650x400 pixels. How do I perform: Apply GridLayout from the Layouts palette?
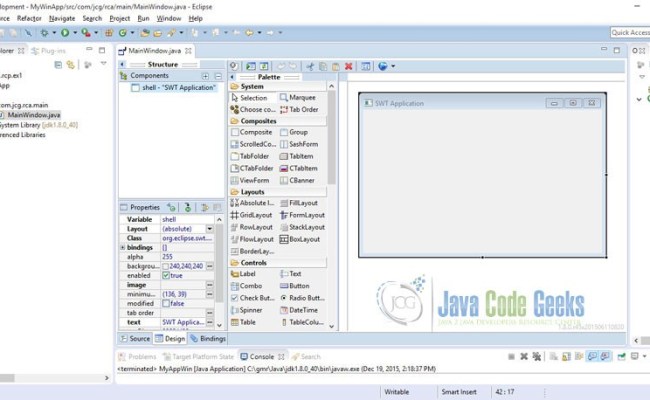click(252, 215)
